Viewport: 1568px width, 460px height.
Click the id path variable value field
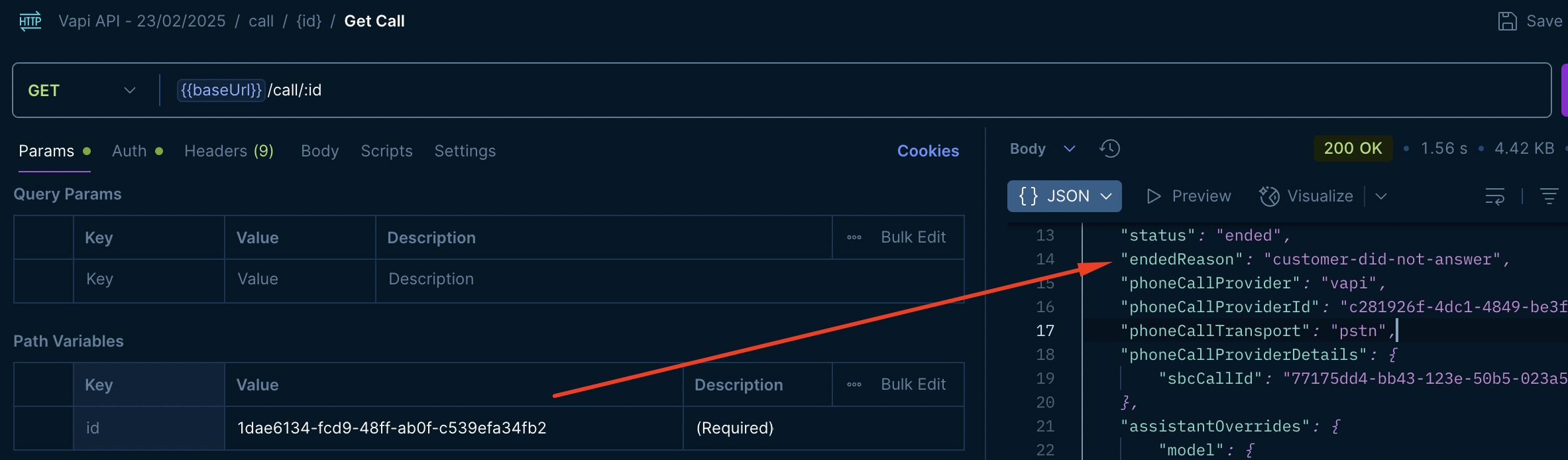[451, 428]
